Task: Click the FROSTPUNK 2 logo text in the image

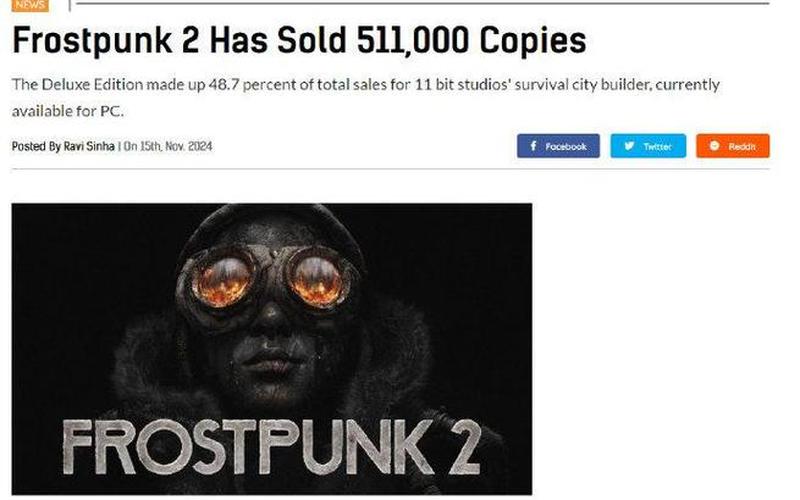Action: pos(271,443)
